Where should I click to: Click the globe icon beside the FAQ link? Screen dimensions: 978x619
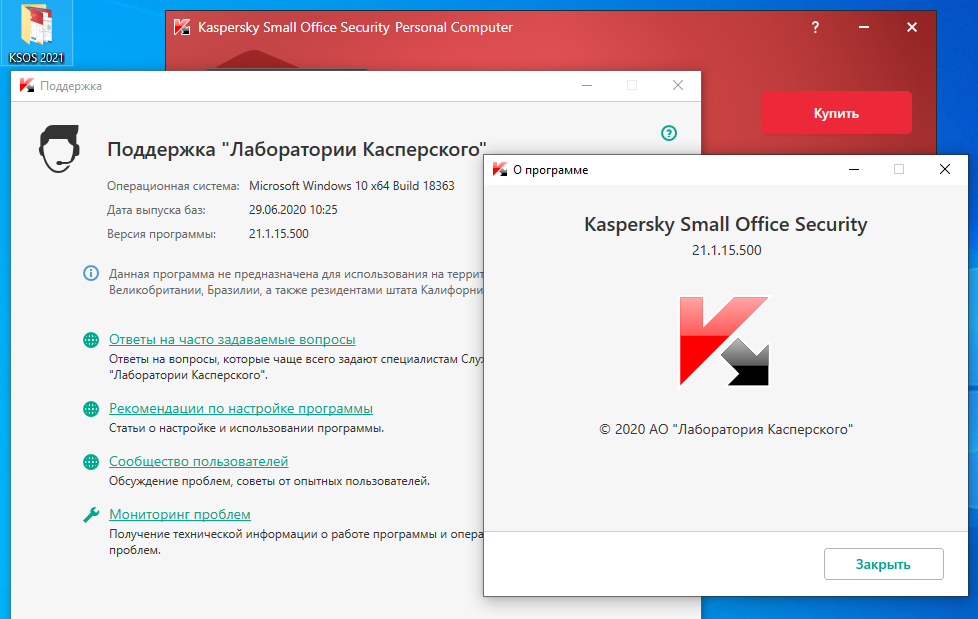pyautogui.click(x=91, y=340)
